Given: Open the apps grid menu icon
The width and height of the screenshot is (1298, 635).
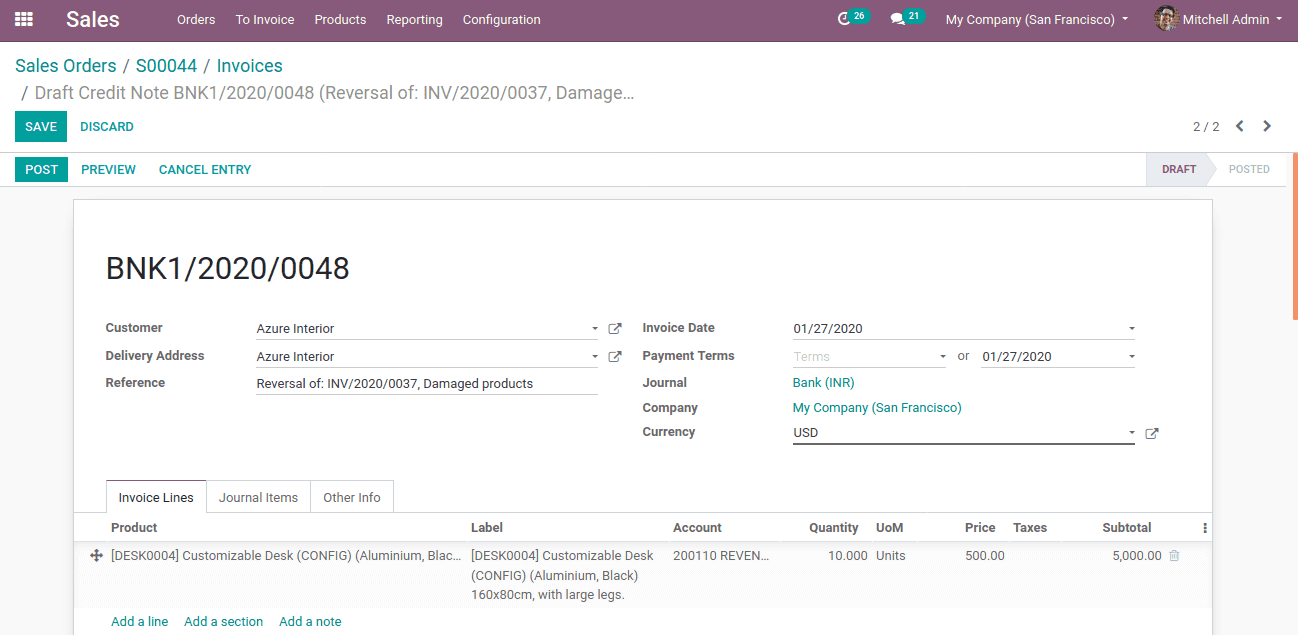Looking at the screenshot, I should pos(23,19).
